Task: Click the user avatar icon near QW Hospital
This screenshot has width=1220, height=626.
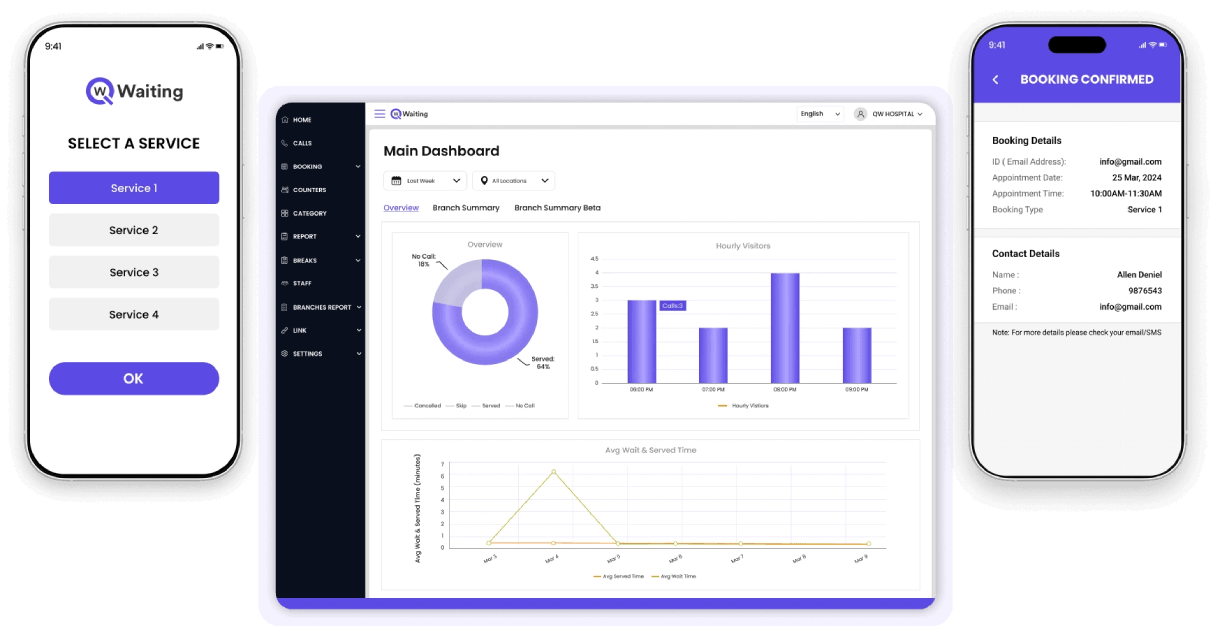Action: (860, 114)
